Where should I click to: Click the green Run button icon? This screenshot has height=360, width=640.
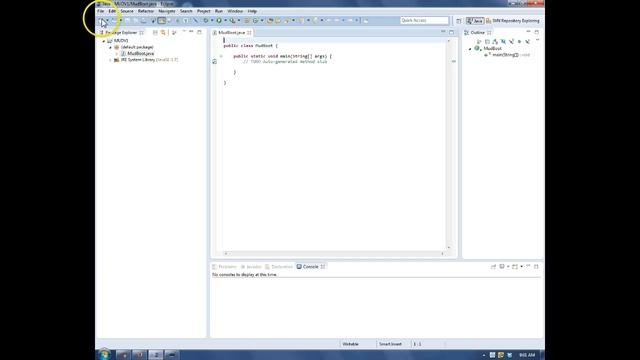[x=219, y=20]
